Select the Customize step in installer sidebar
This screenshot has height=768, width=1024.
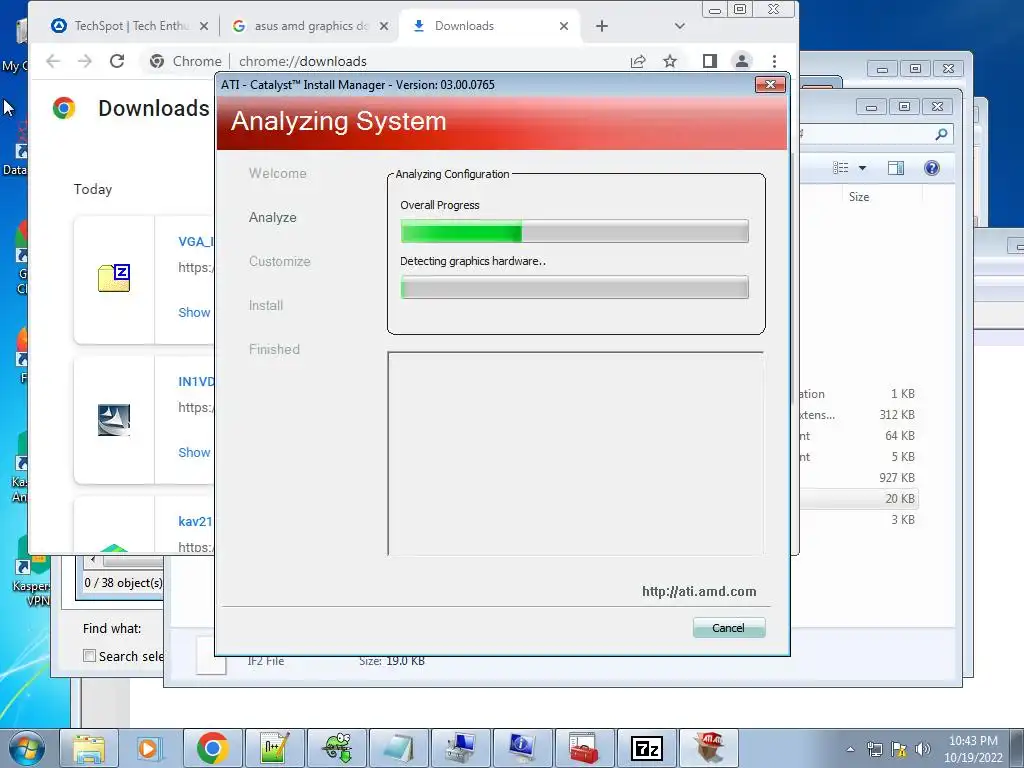280,261
